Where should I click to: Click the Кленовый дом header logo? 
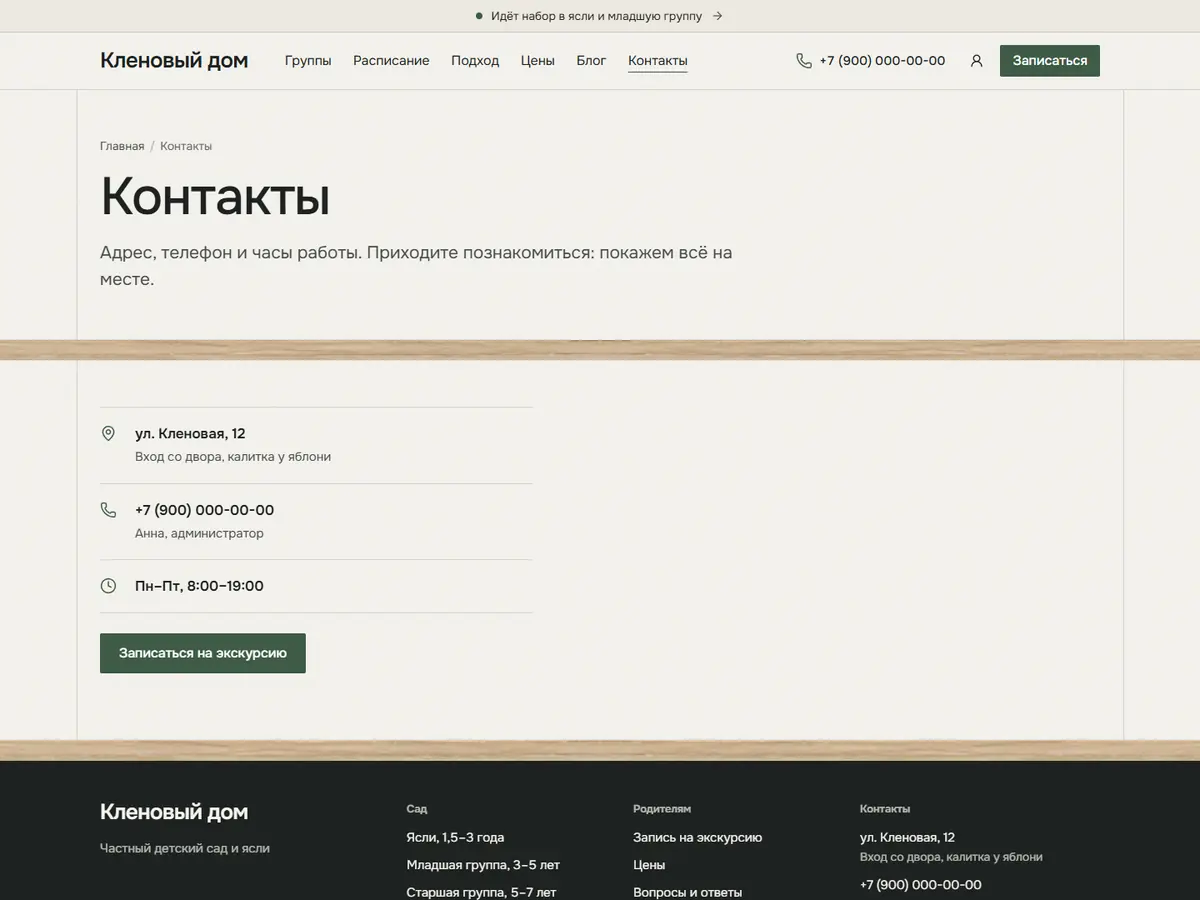tap(174, 61)
